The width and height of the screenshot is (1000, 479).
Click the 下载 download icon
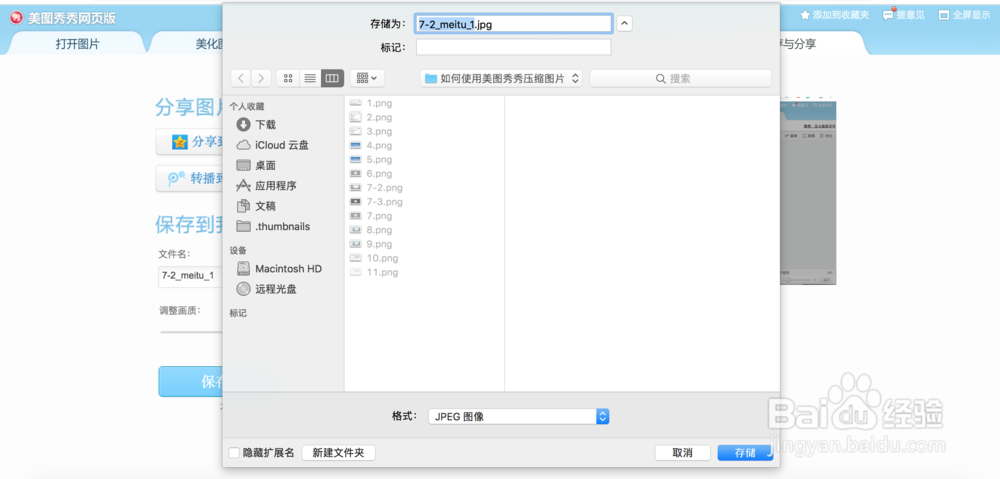[x=243, y=124]
